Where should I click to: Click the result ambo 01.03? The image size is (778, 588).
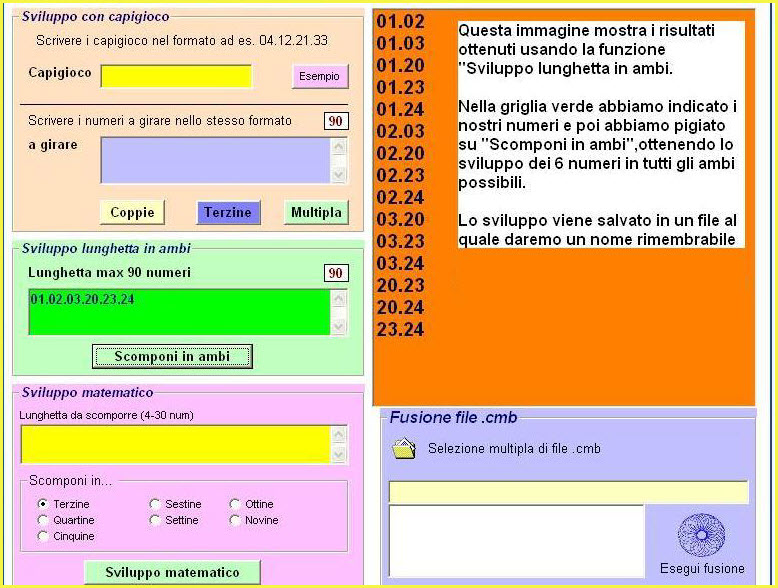400,44
